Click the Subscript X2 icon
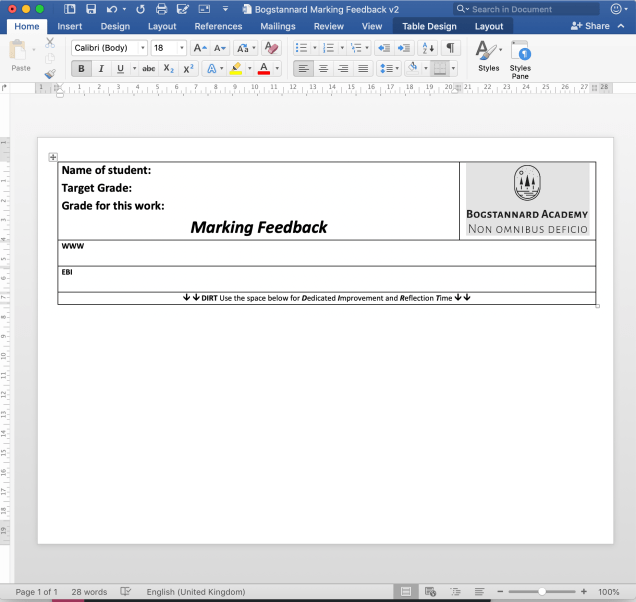Viewport: 636px width, 602px height. [168, 69]
